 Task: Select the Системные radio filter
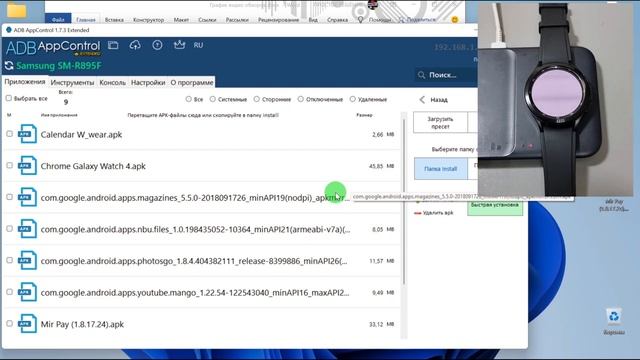213,99
